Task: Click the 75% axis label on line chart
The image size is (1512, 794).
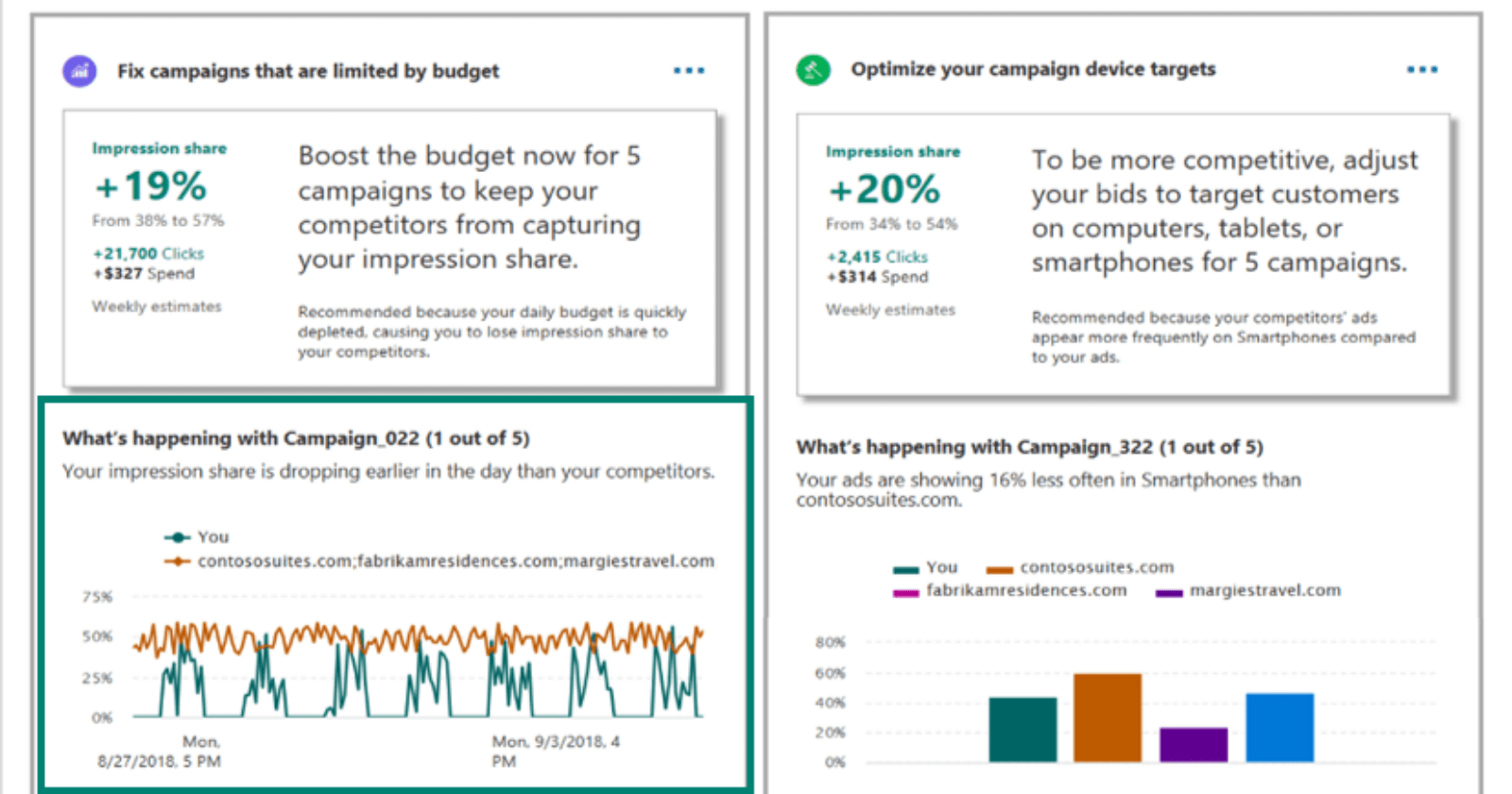Action: coord(97,596)
